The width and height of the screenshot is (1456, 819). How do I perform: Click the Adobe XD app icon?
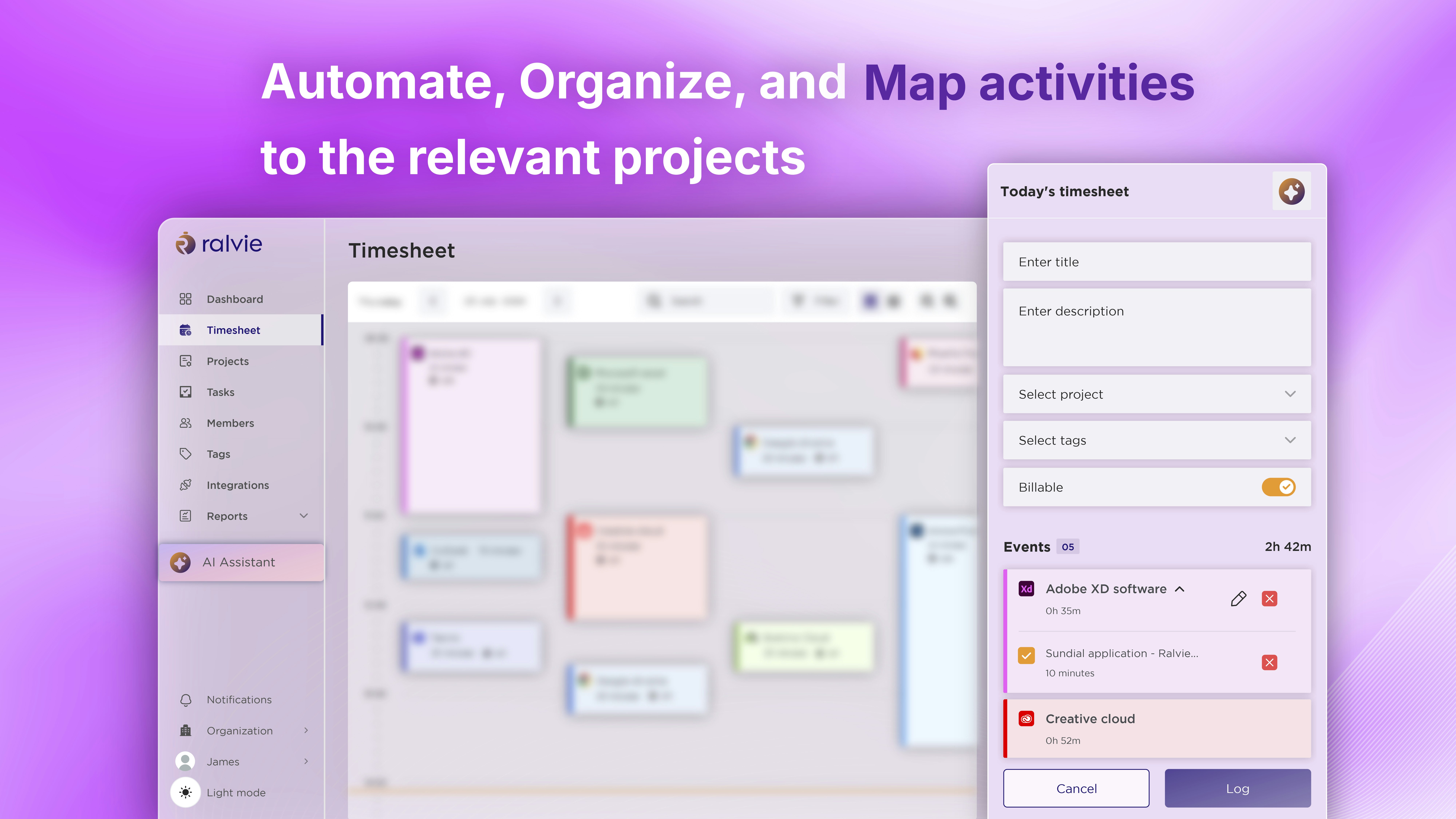click(1026, 589)
